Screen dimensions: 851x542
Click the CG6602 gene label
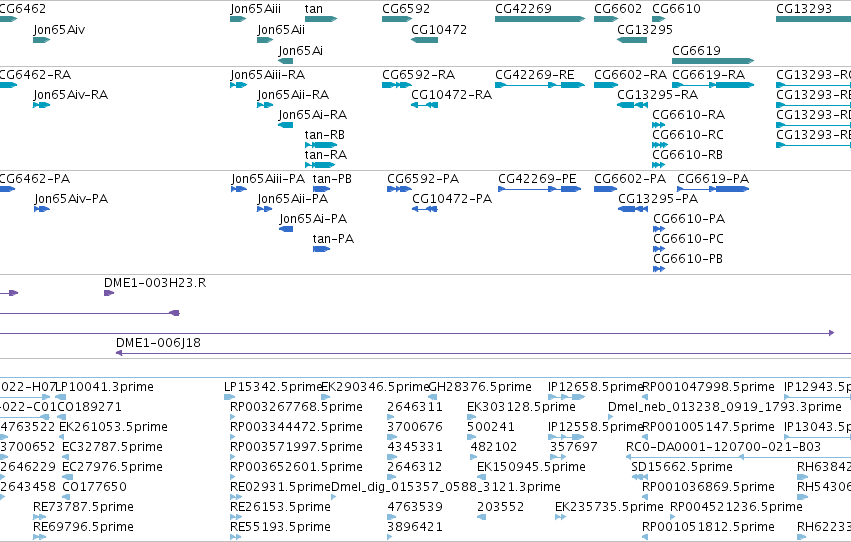coord(618,9)
